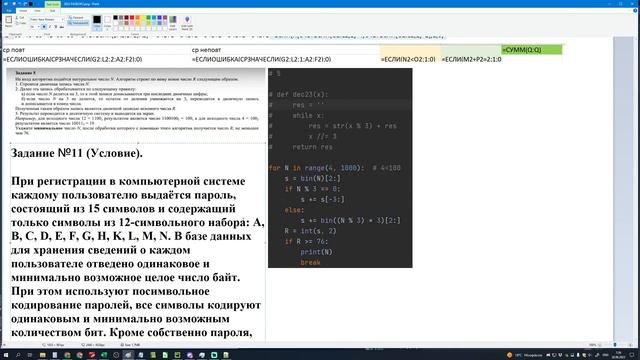The width and height of the screenshot is (640, 360).
Task: Click inside the Задание №11 text box
Action: coord(138,242)
